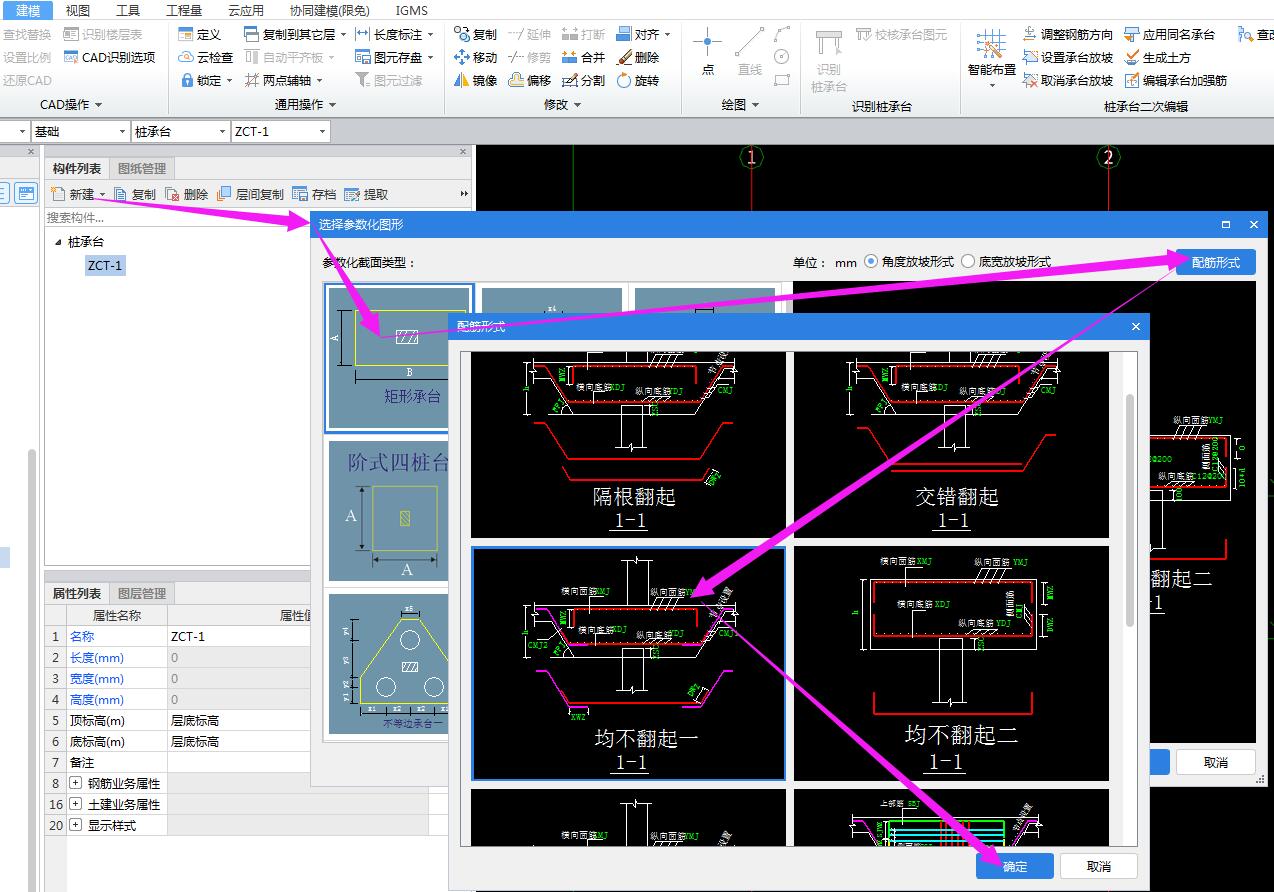Click the 长度标注 length dimension tool
This screenshot has height=892, width=1274.
pyautogui.click(x=396, y=34)
